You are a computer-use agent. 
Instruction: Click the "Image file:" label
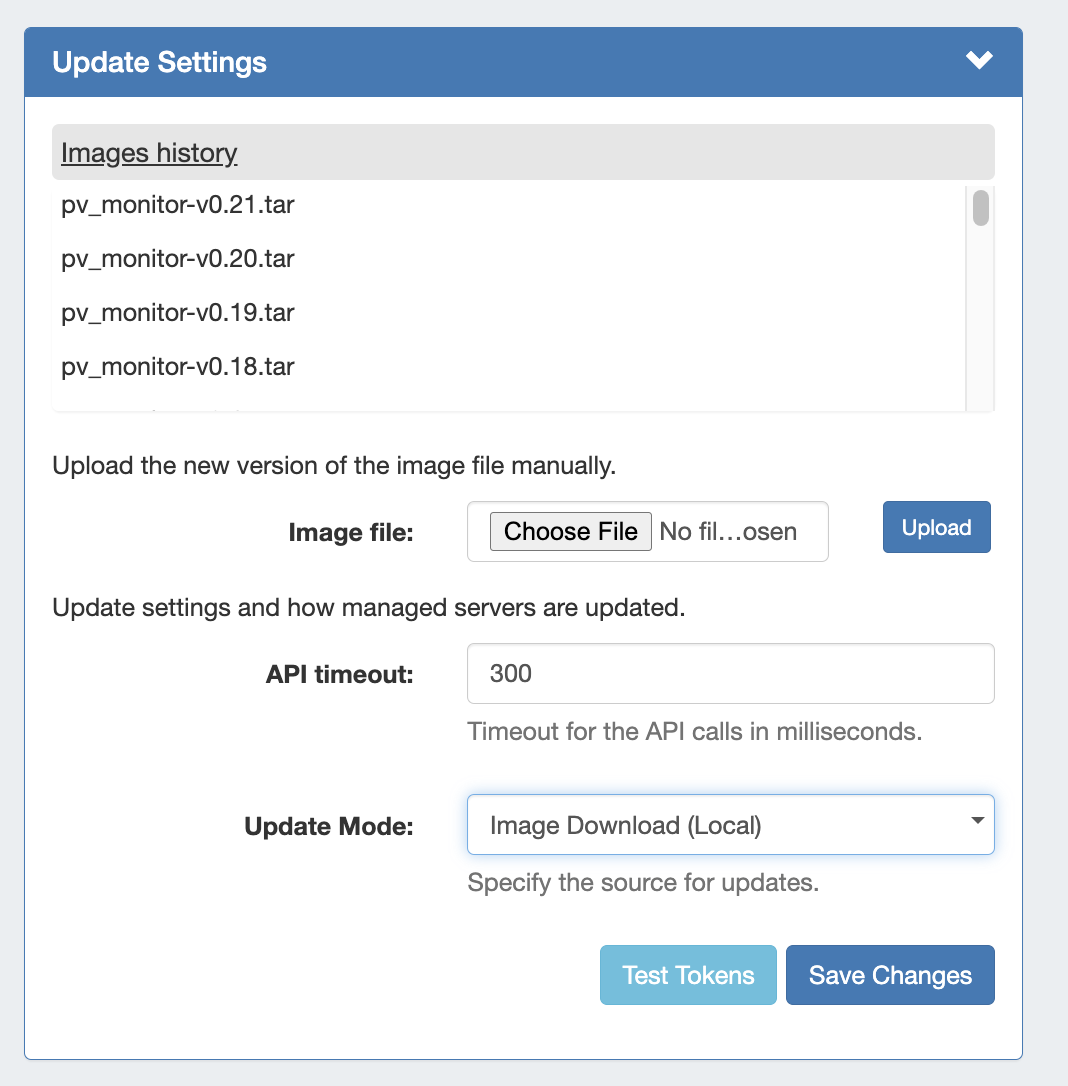pyautogui.click(x=350, y=533)
